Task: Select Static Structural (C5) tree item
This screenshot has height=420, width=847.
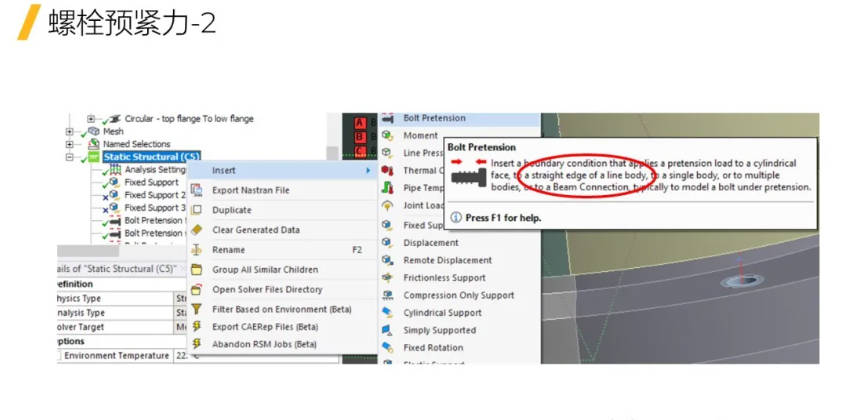Action: [x=152, y=157]
